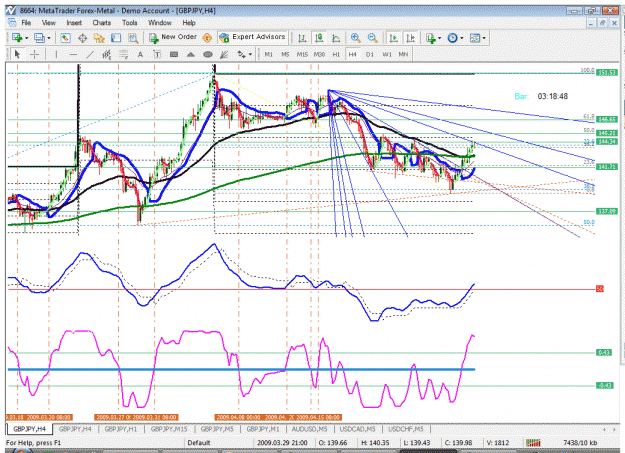The width and height of the screenshot is (625, 453).
Task: Select the Cursor arrow tool
Action: [17, 54]
